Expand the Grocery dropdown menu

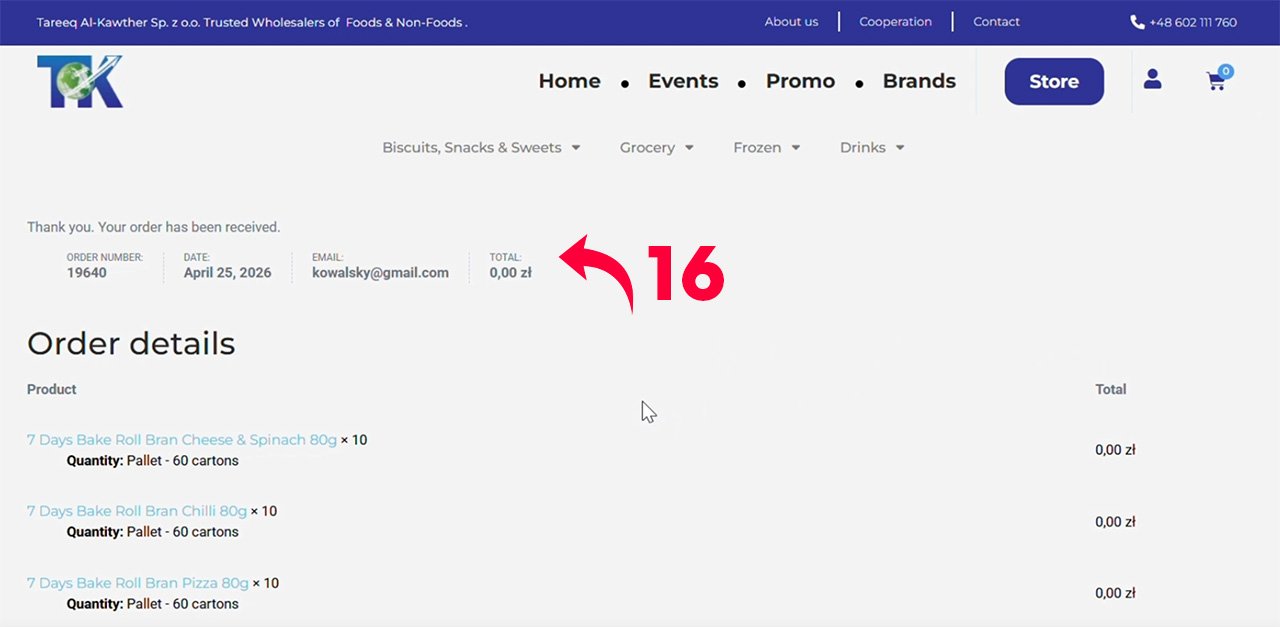click(656, 147)
